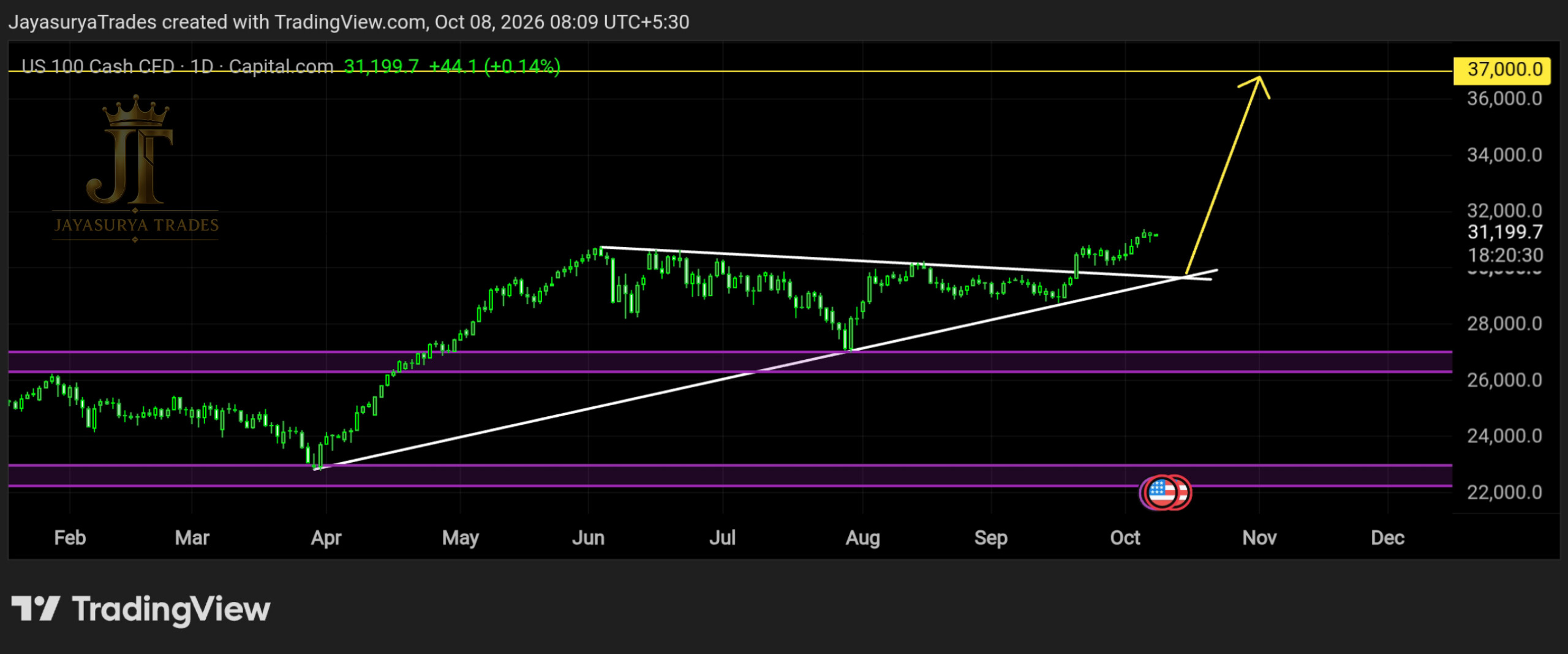1568x654 pixels.
Task: Click the candle countdown 18:20:30
Action: 1504,254
